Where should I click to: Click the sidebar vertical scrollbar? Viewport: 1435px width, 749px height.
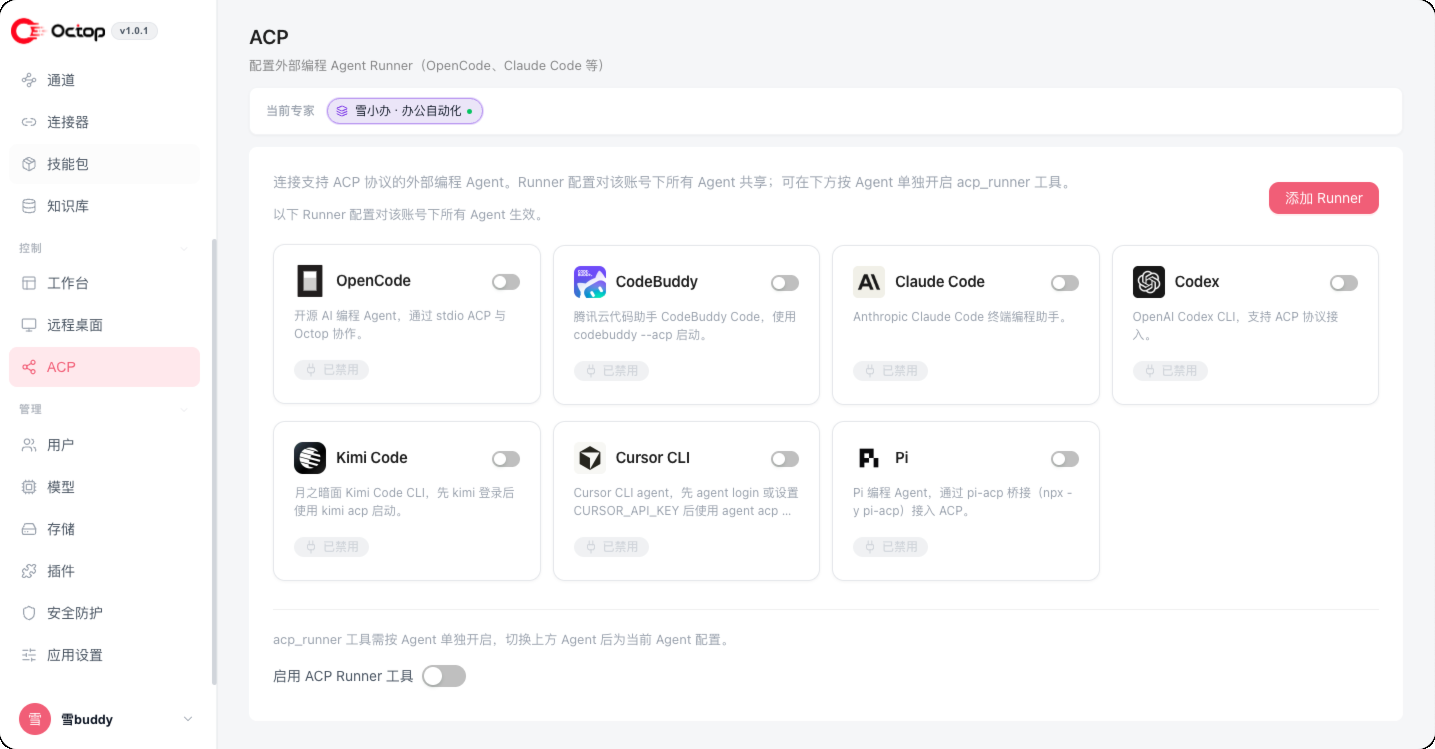pyautogui.click(x=213, y=461)
